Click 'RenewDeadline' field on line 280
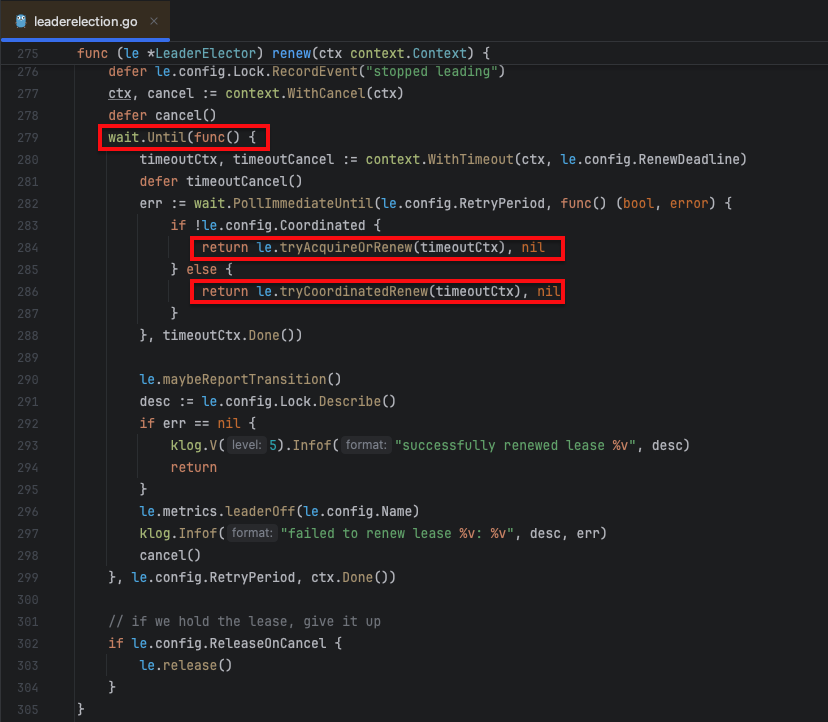Screen dimensions: 828x722 pos(689,160)
